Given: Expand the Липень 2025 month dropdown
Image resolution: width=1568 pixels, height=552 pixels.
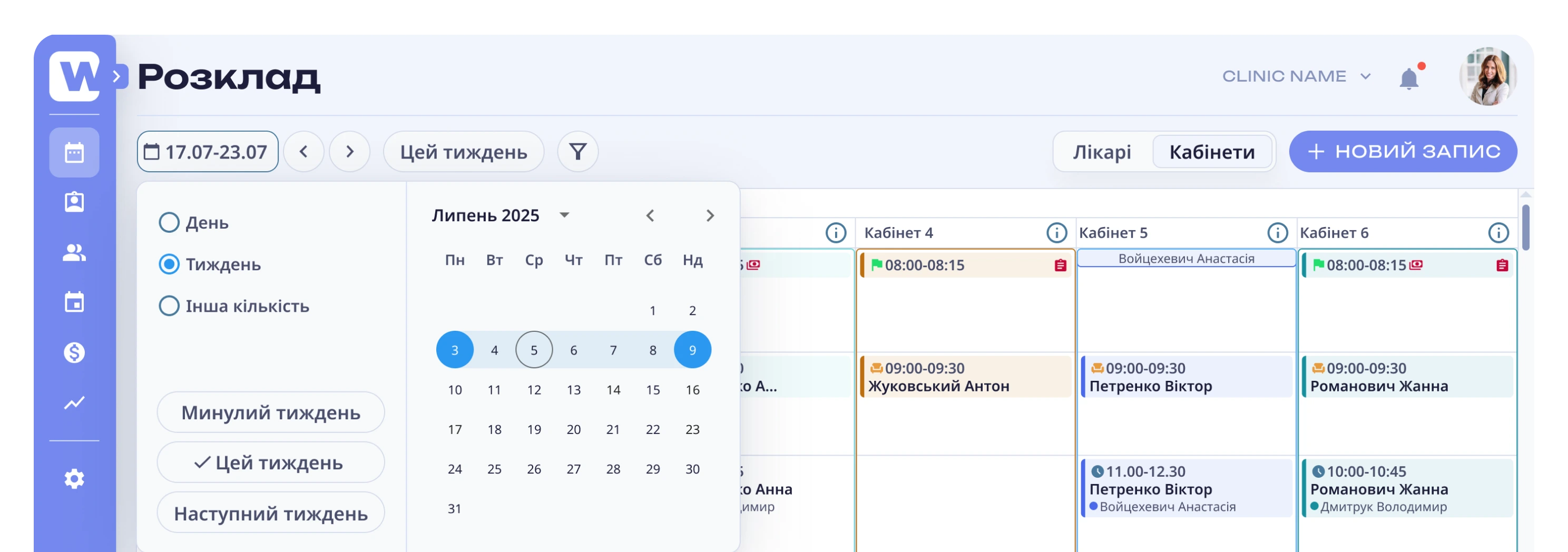Looking at the screenshot, I should (x=564, y=215).
